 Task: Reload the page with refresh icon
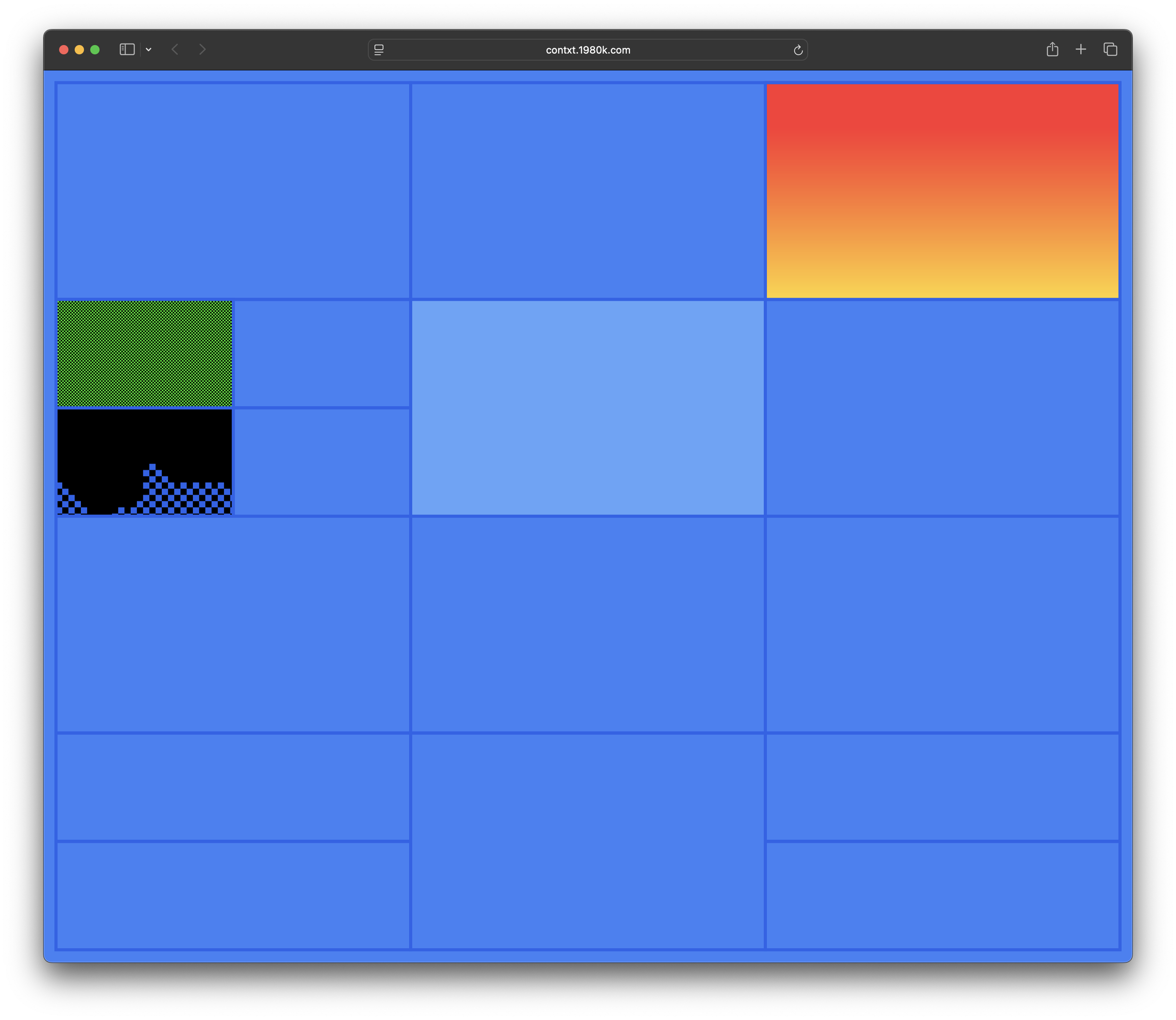coord(798,50)
